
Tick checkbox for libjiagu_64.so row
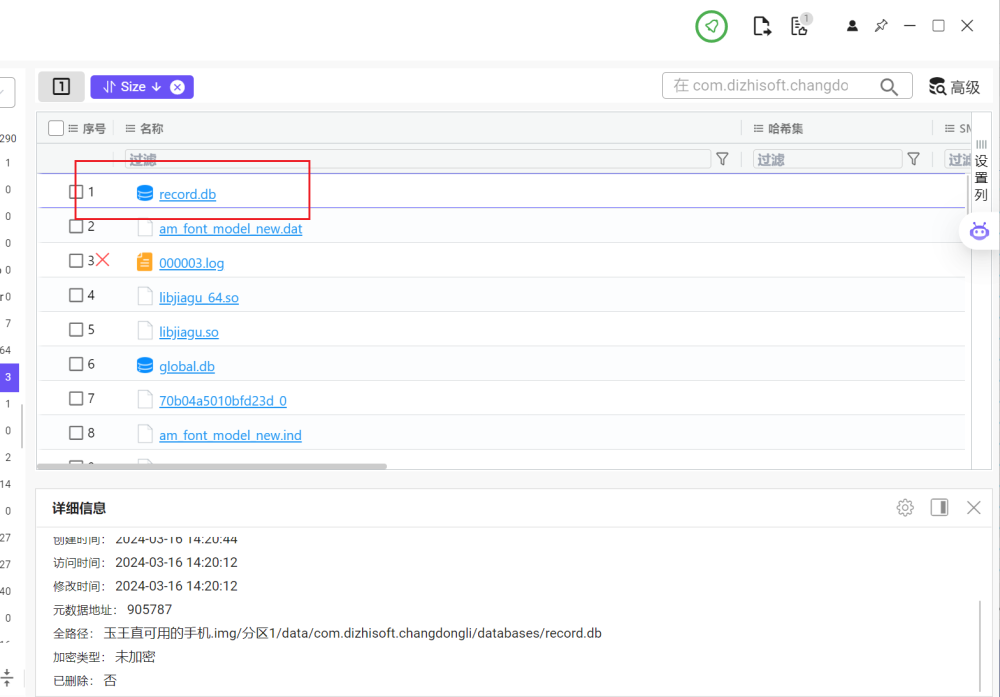coord(76,295)
